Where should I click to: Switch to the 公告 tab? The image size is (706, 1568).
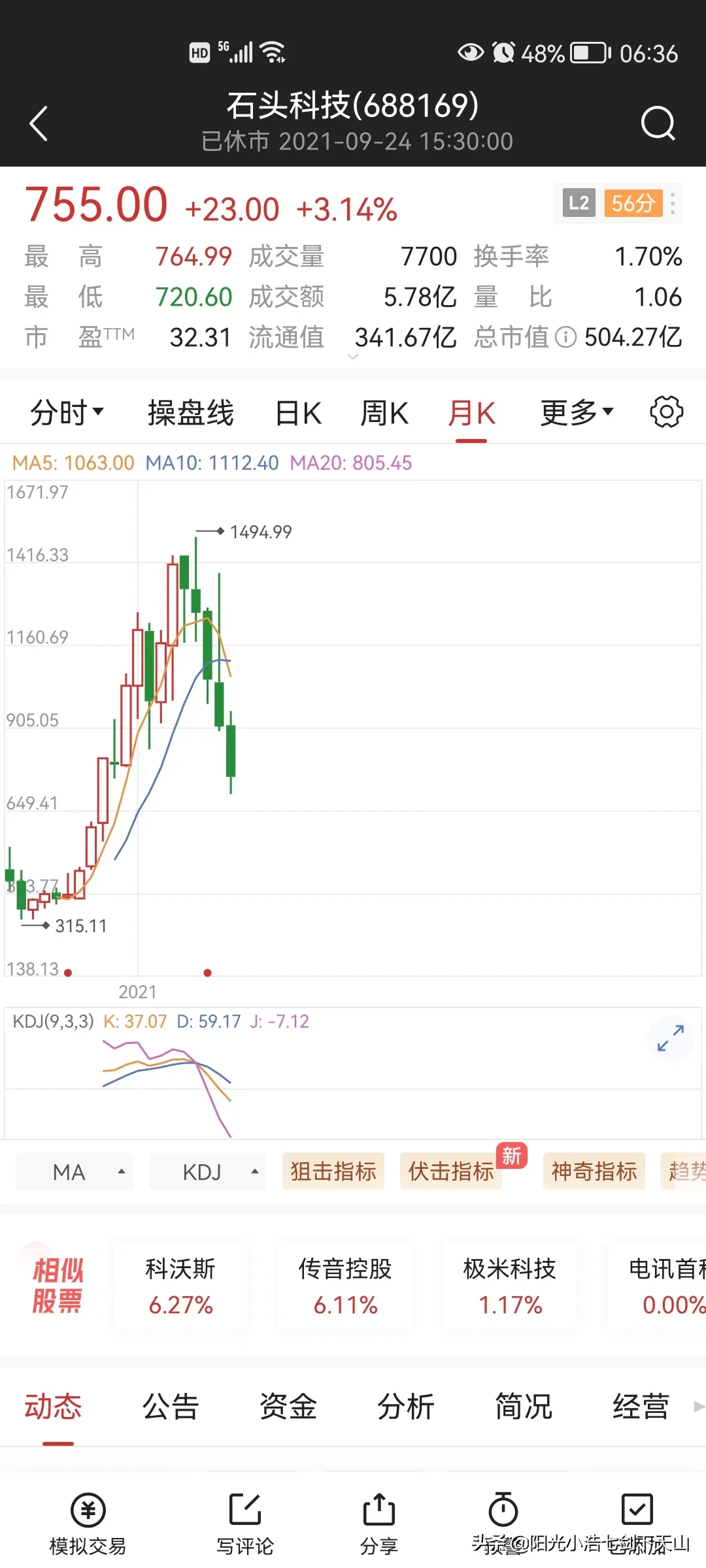[x=171, y=1407]
